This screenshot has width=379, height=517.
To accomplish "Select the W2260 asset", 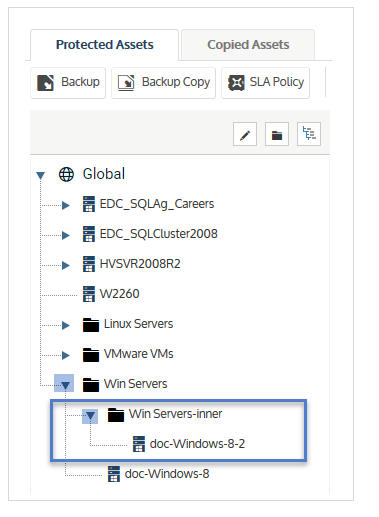I will 119,294.
